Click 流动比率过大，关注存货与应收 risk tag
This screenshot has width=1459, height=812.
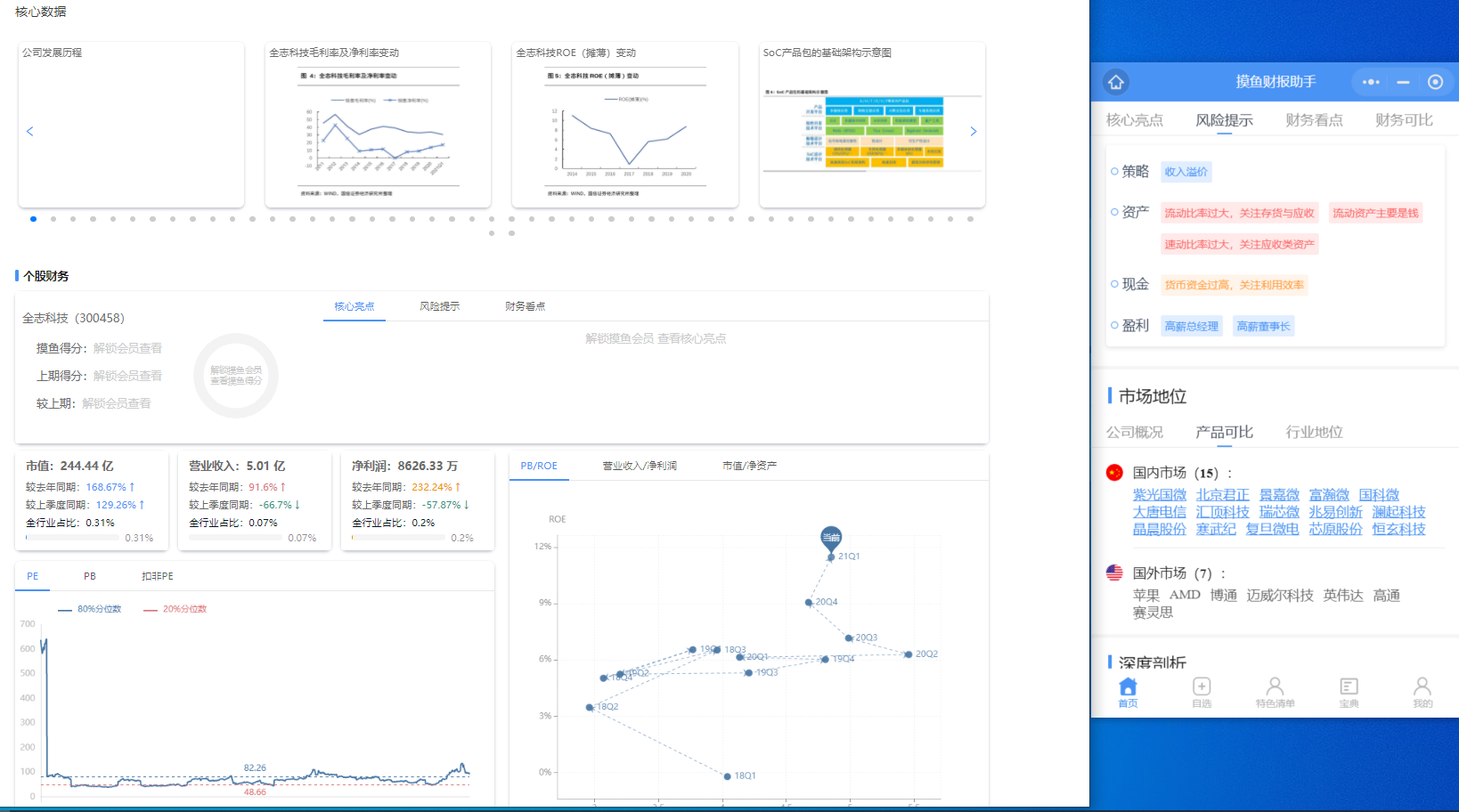coord(1239,213)
